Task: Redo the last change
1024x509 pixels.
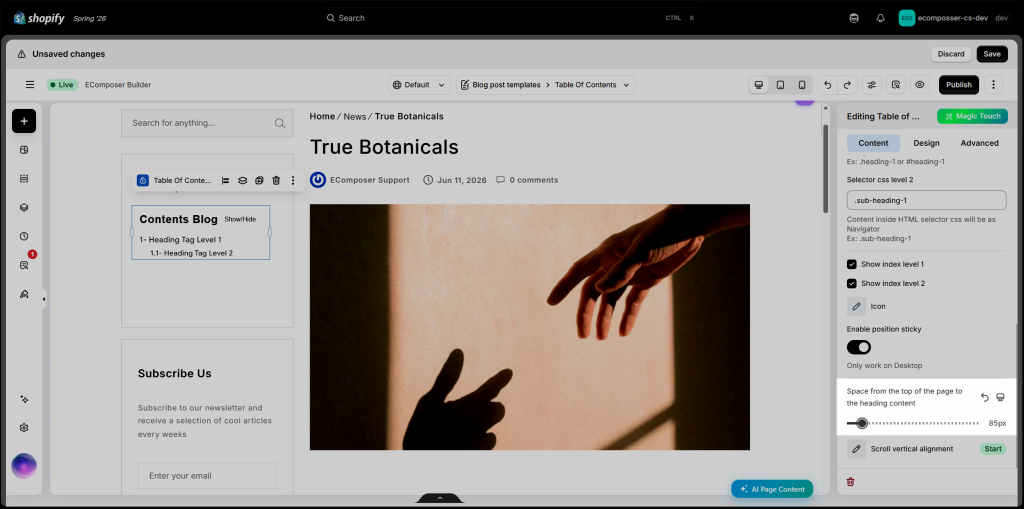Action: (847, 85)
